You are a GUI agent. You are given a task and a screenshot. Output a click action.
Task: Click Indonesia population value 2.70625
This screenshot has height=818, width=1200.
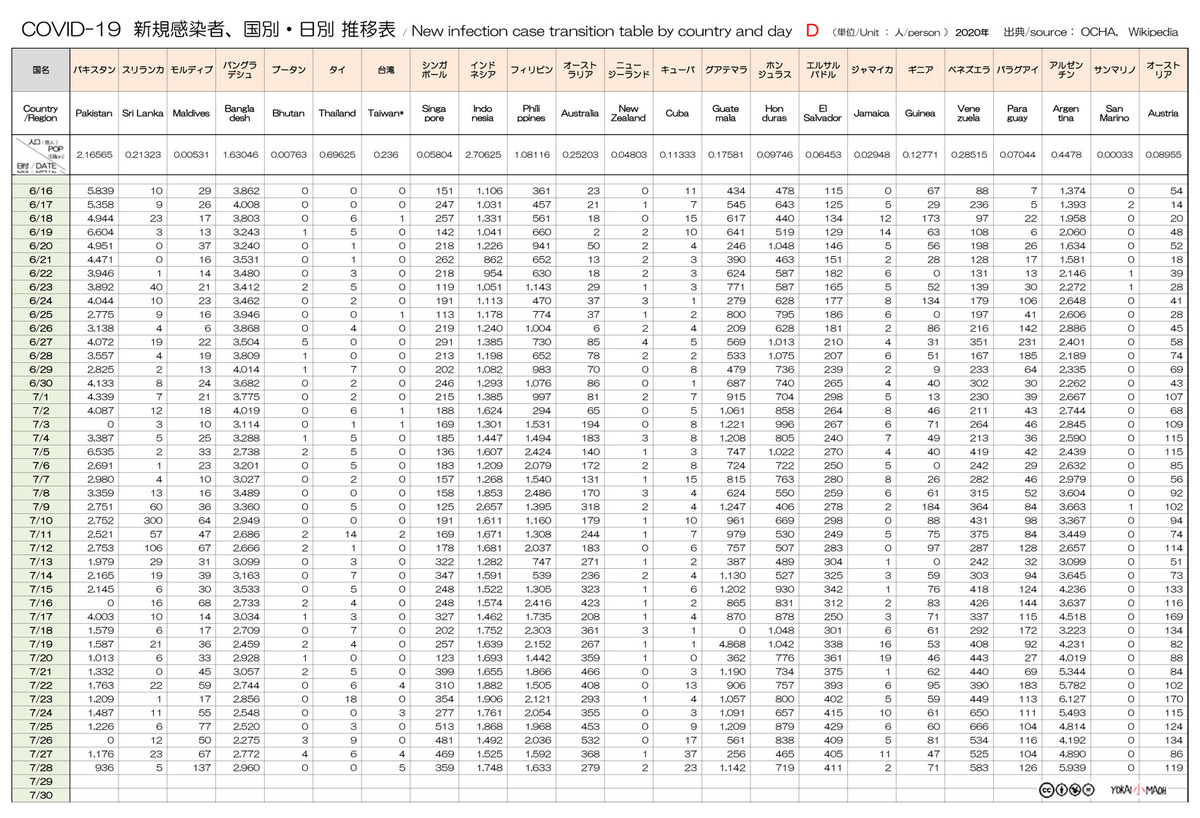(483, 155)
